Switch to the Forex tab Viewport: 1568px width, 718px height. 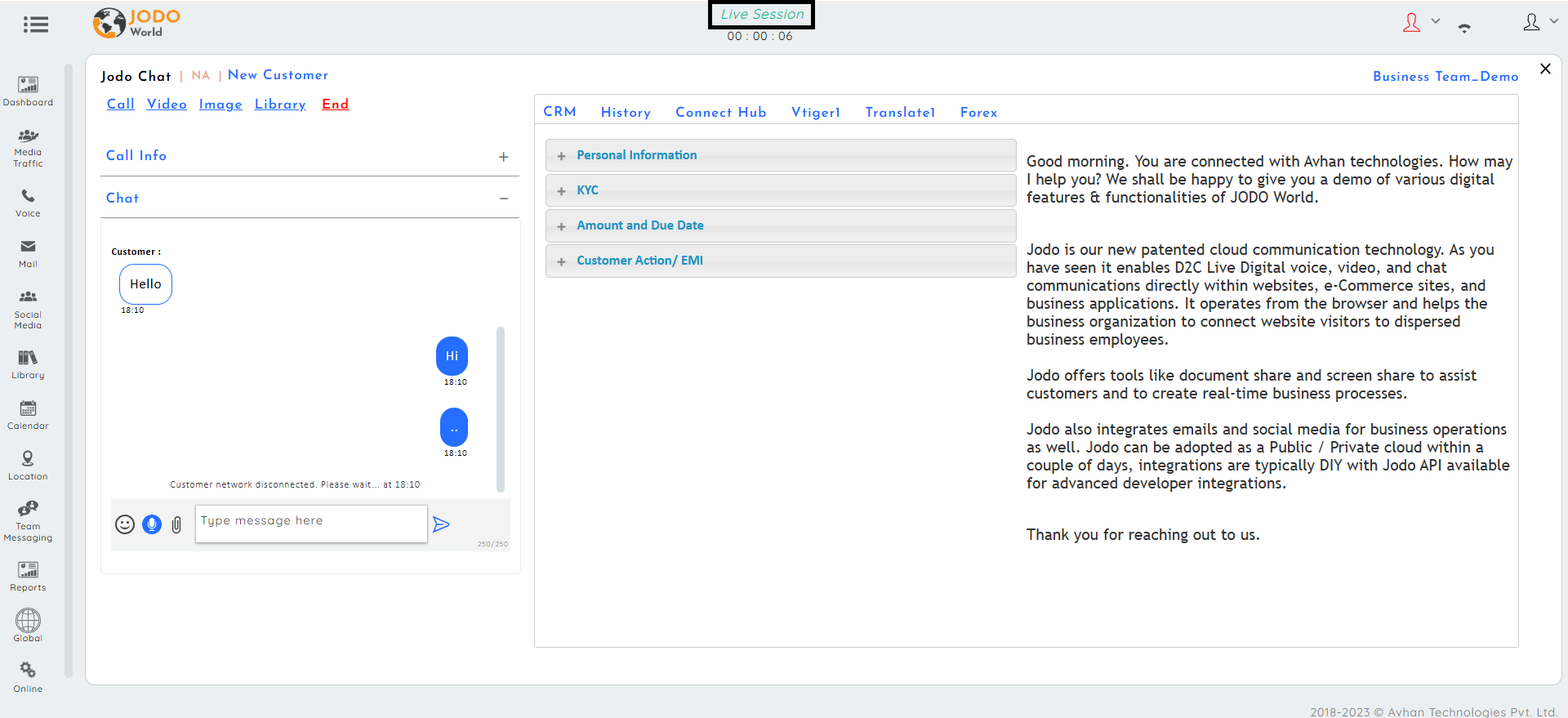coord(979,113)
